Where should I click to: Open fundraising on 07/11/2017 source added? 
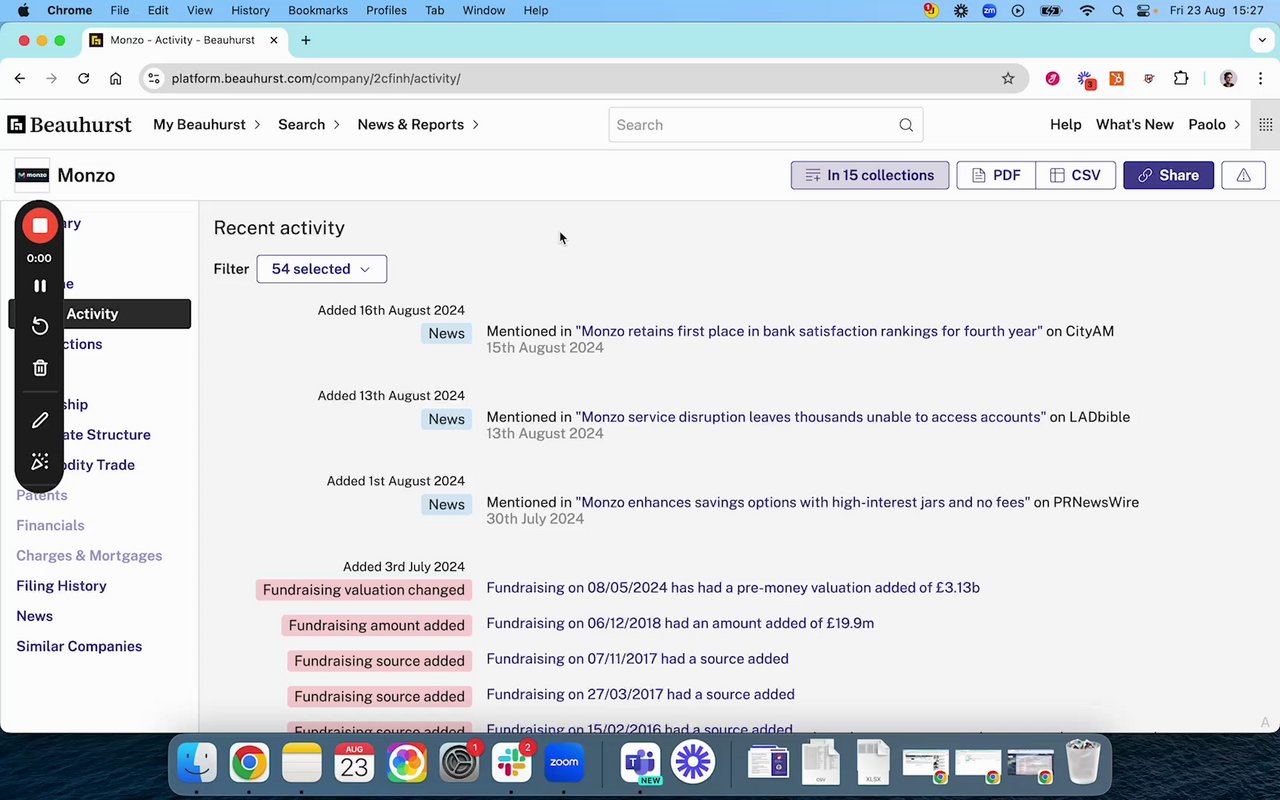637,659
